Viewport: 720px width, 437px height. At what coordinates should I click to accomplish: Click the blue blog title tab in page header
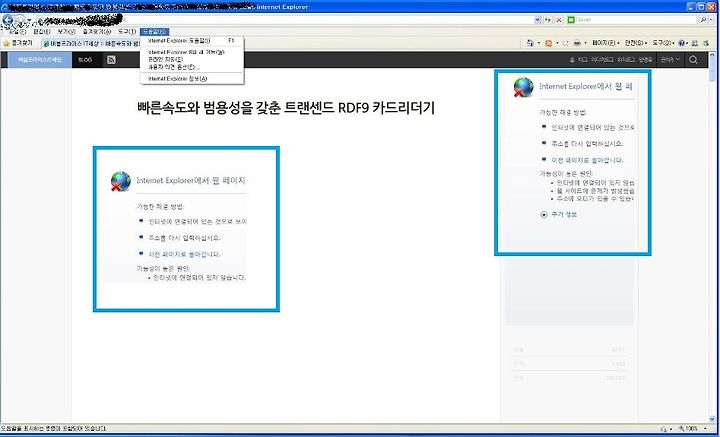point(39,60)
